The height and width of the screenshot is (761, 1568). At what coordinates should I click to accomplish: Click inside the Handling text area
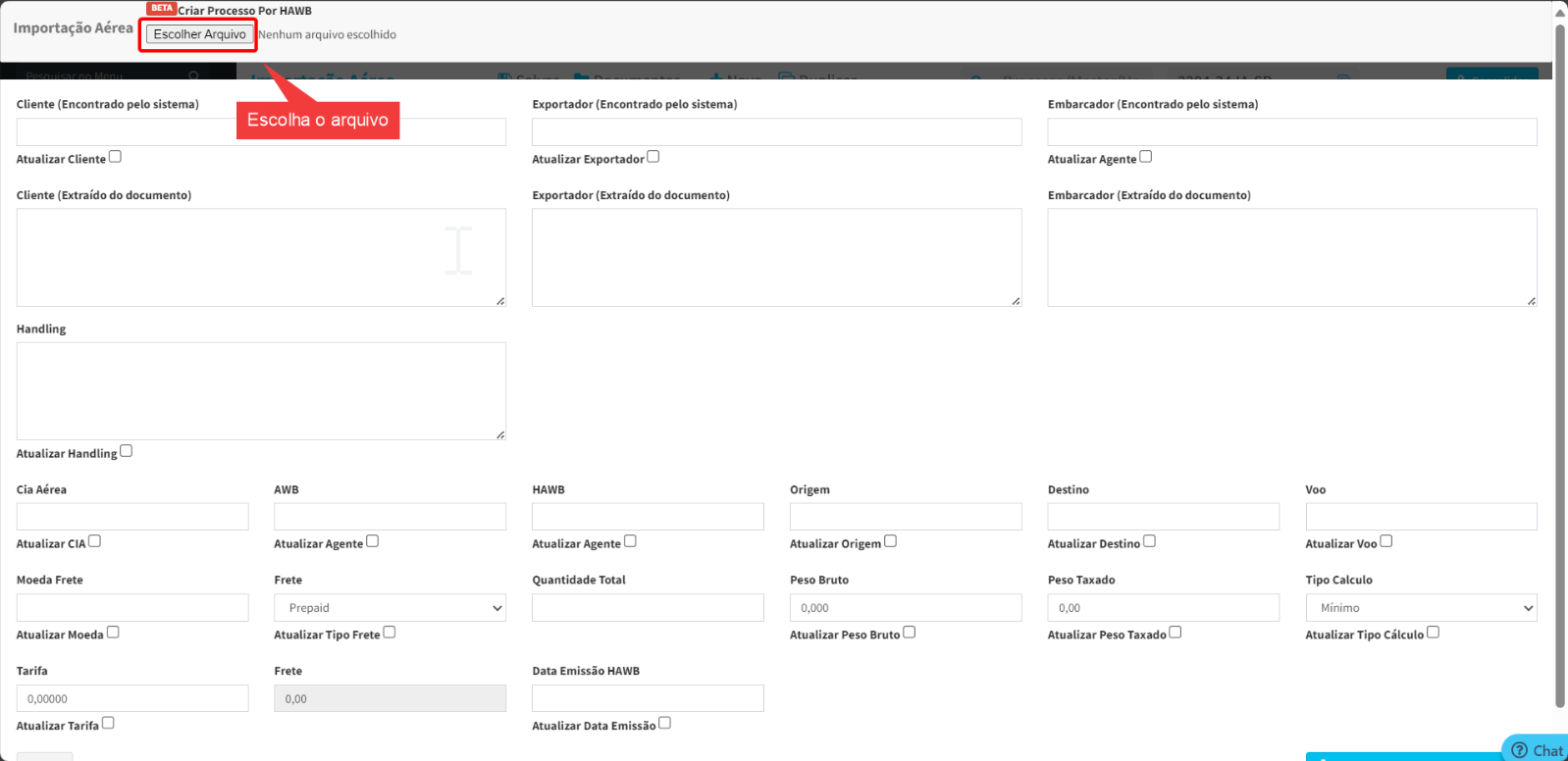click(x=261, y=391)
